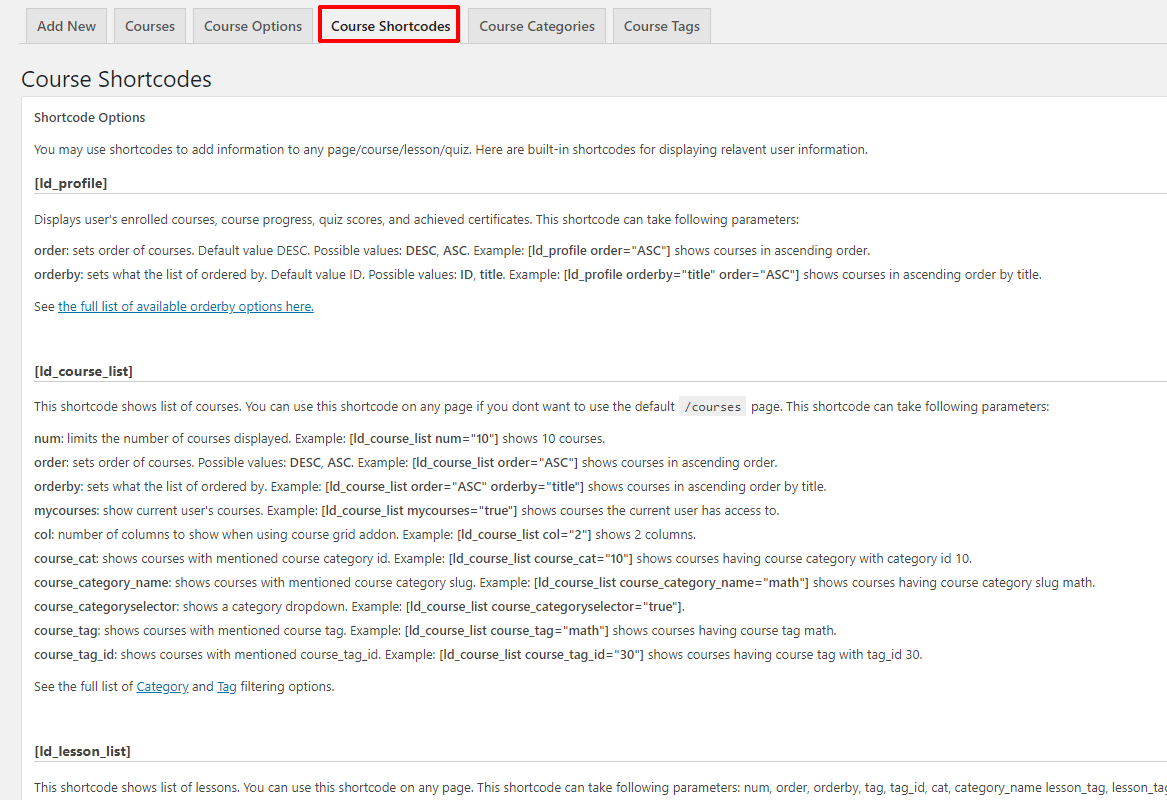Click the [ld_profile] shortcode heading
Viewport: 1167px width, 800px height.
click(70, 183)
